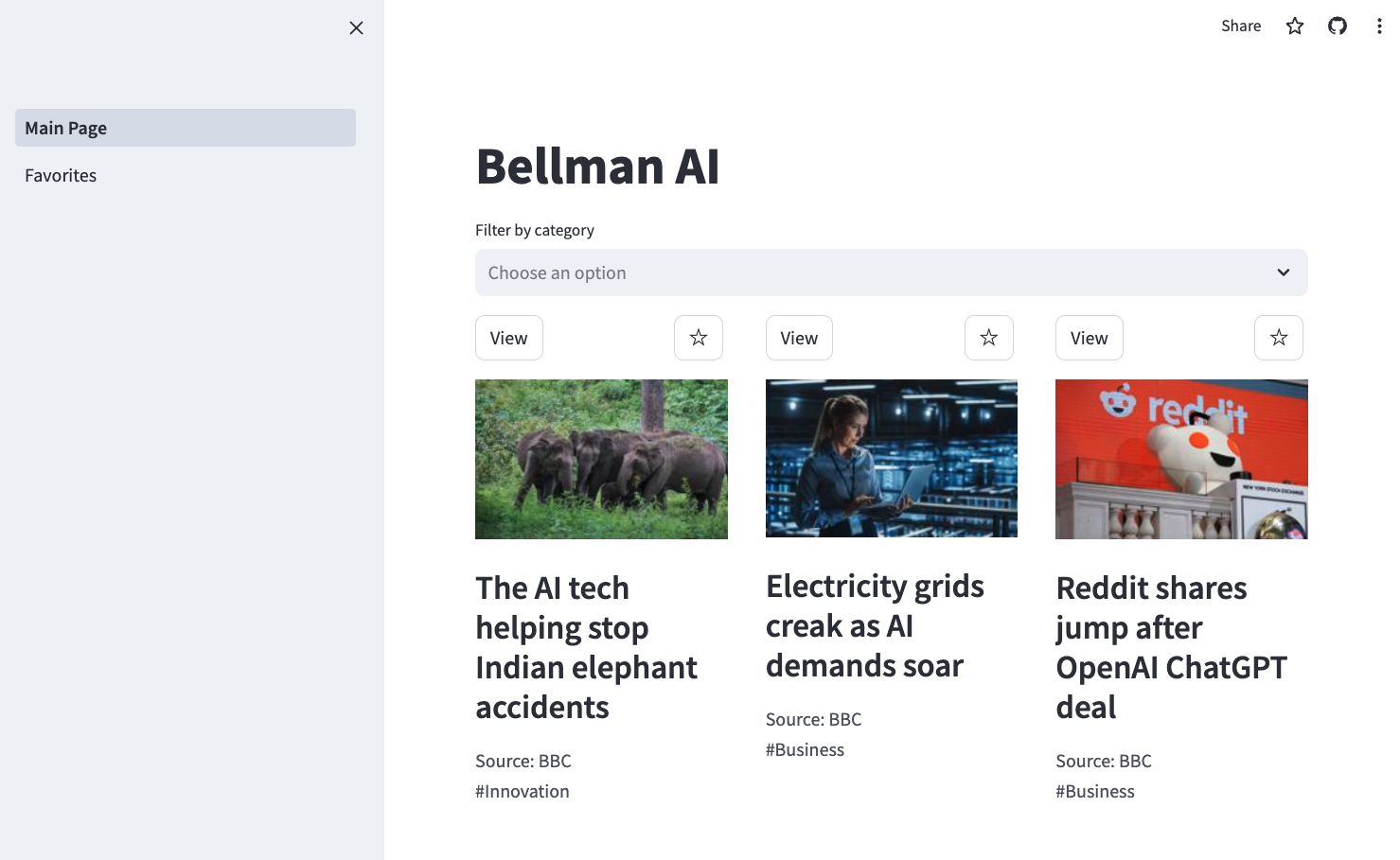This screenshot has height=860, width=1400.
Task: Click Source: BBC under the Reddit article
Action: point(1104,762)
